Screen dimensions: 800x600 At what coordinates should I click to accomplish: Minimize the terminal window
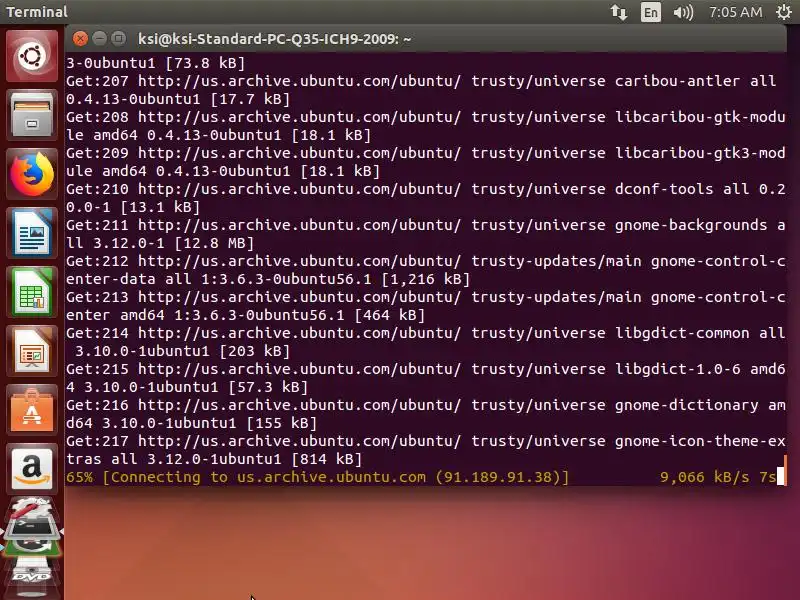[99, 38]
